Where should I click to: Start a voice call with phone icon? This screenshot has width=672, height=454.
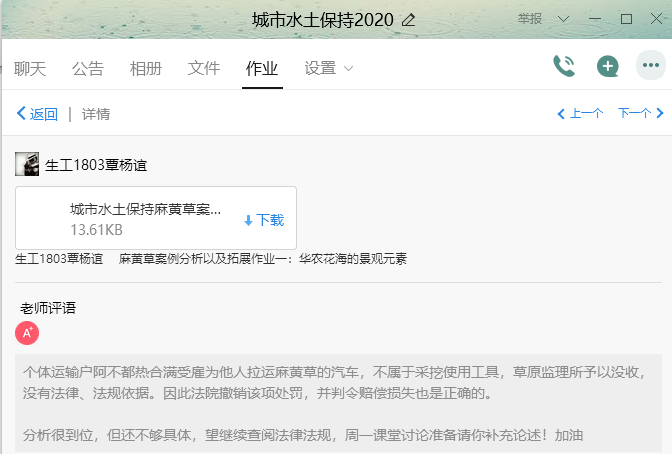564,67
